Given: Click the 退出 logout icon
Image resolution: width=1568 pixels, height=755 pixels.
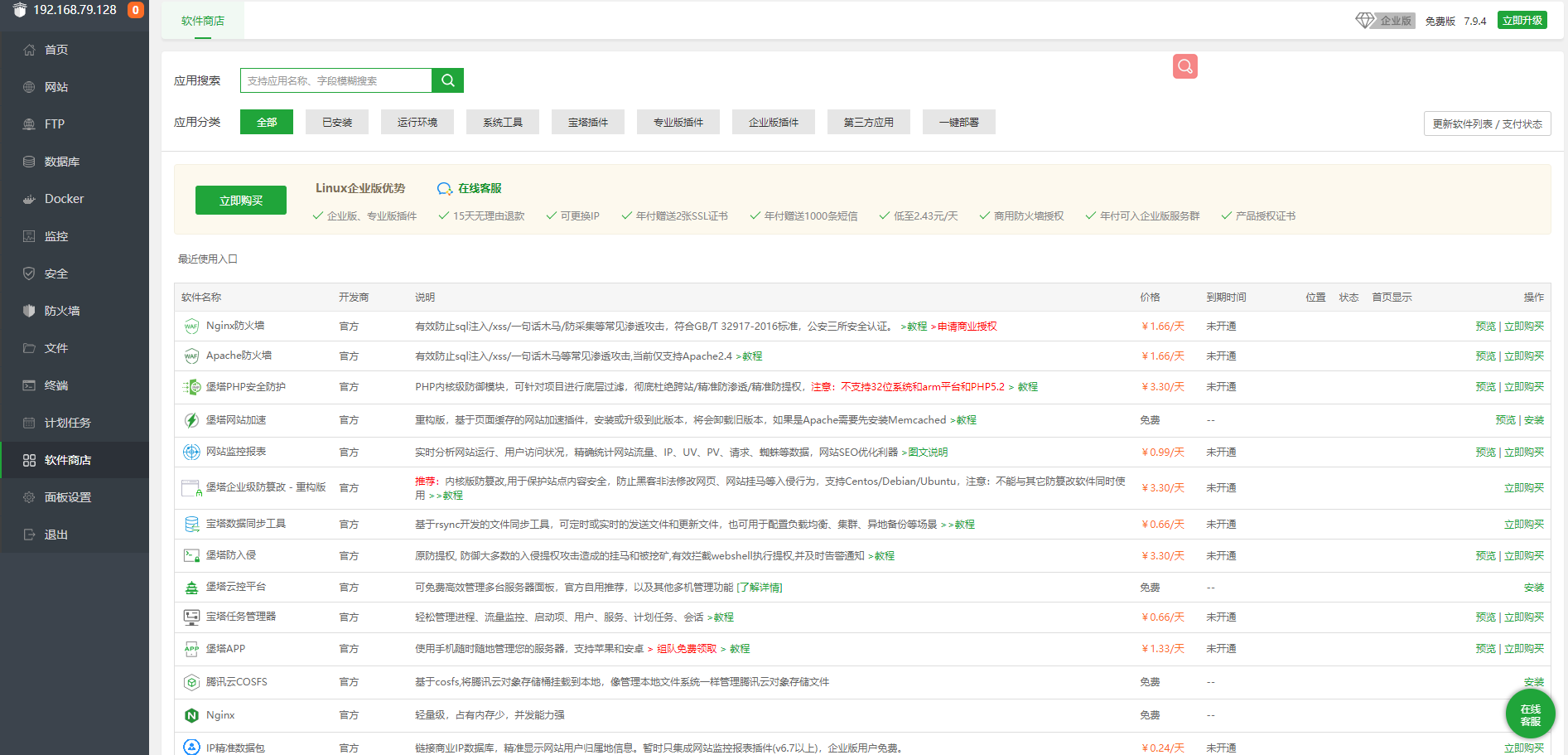Looking at the screenshot, I should coord(29,535).
